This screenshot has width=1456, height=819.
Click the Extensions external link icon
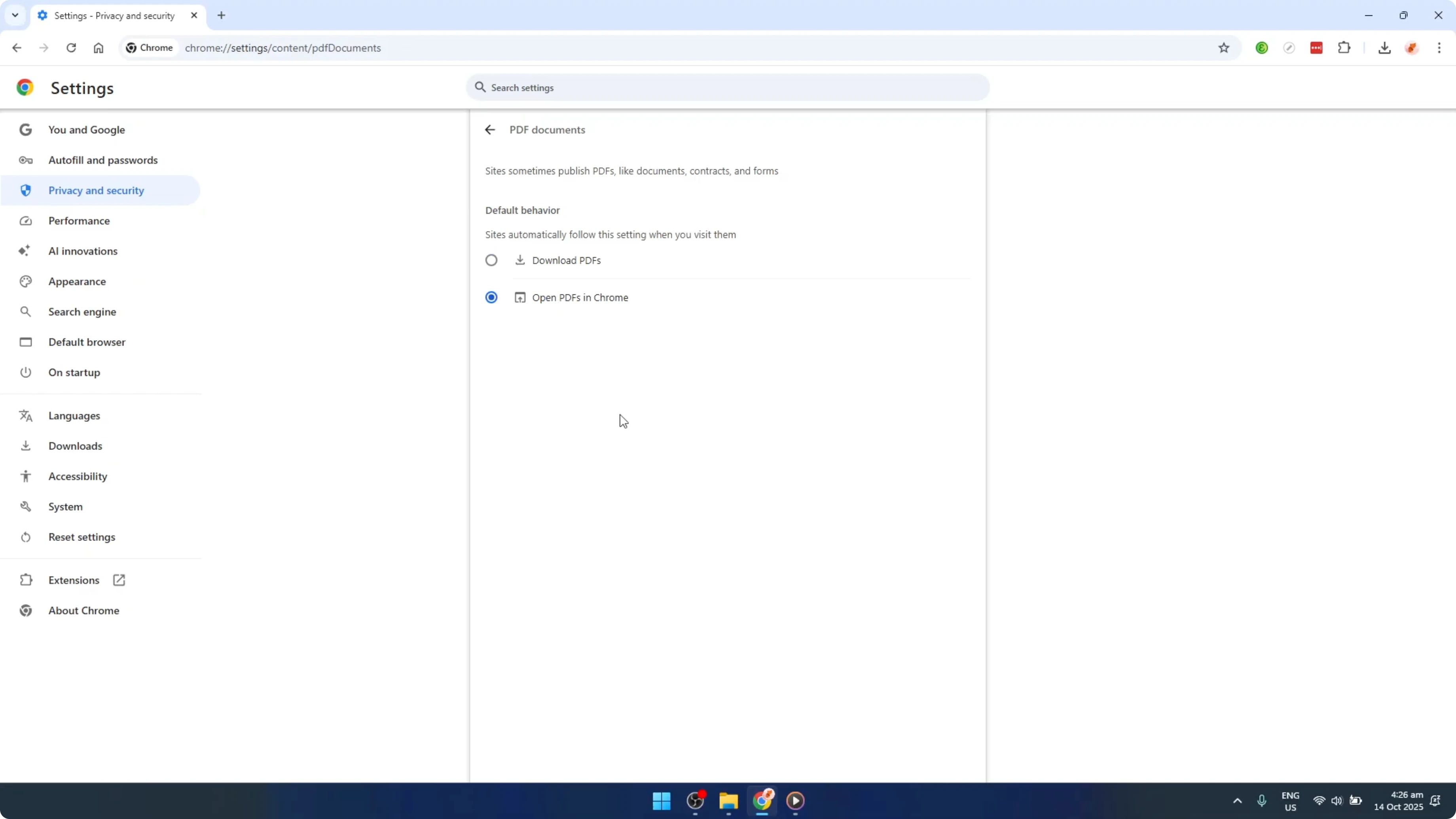[119, 580]
